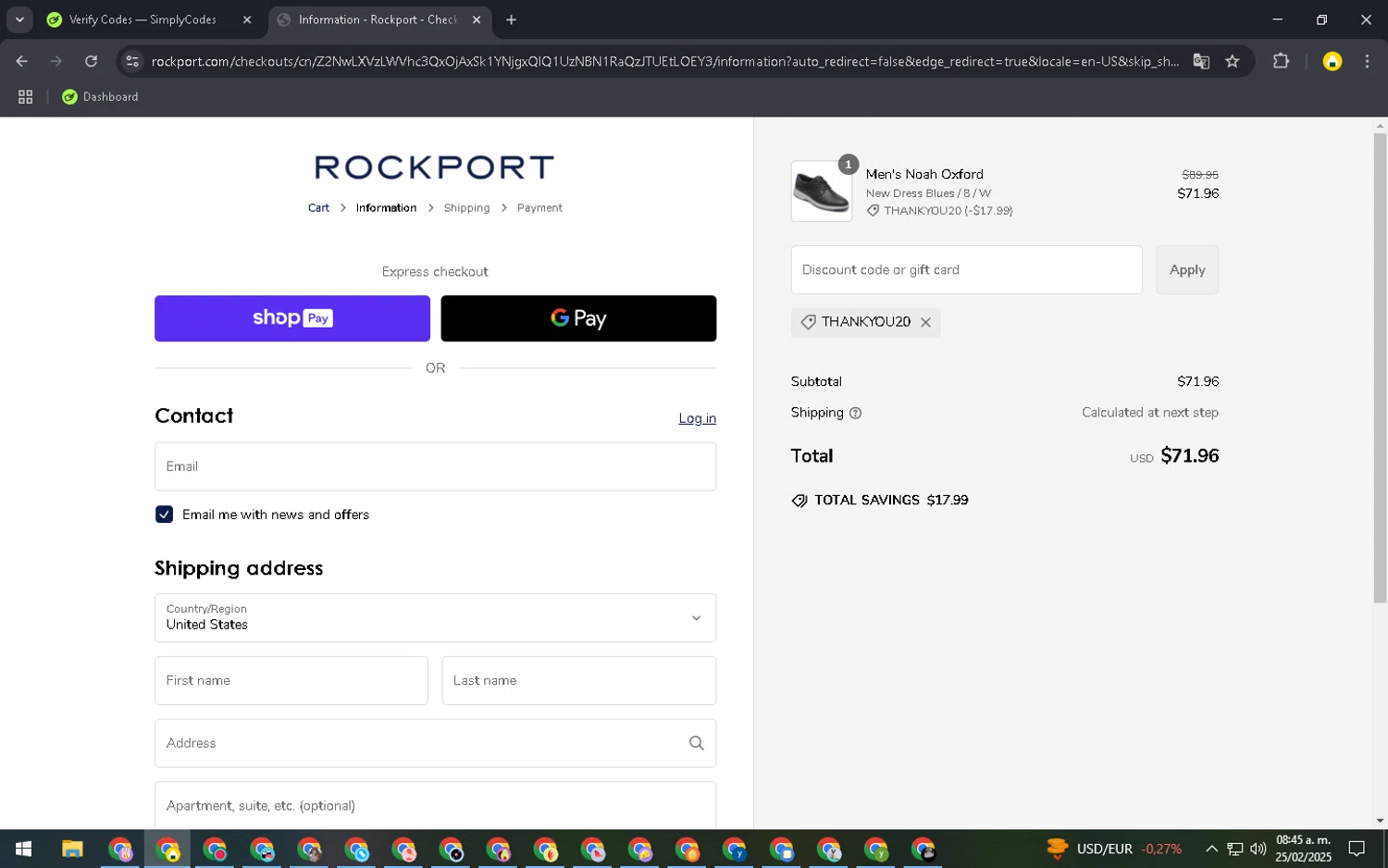Open the apps grid in bookmarks bar
Image resolution: width=1388 pixels, height=868 pixels.
pos(25,96)
